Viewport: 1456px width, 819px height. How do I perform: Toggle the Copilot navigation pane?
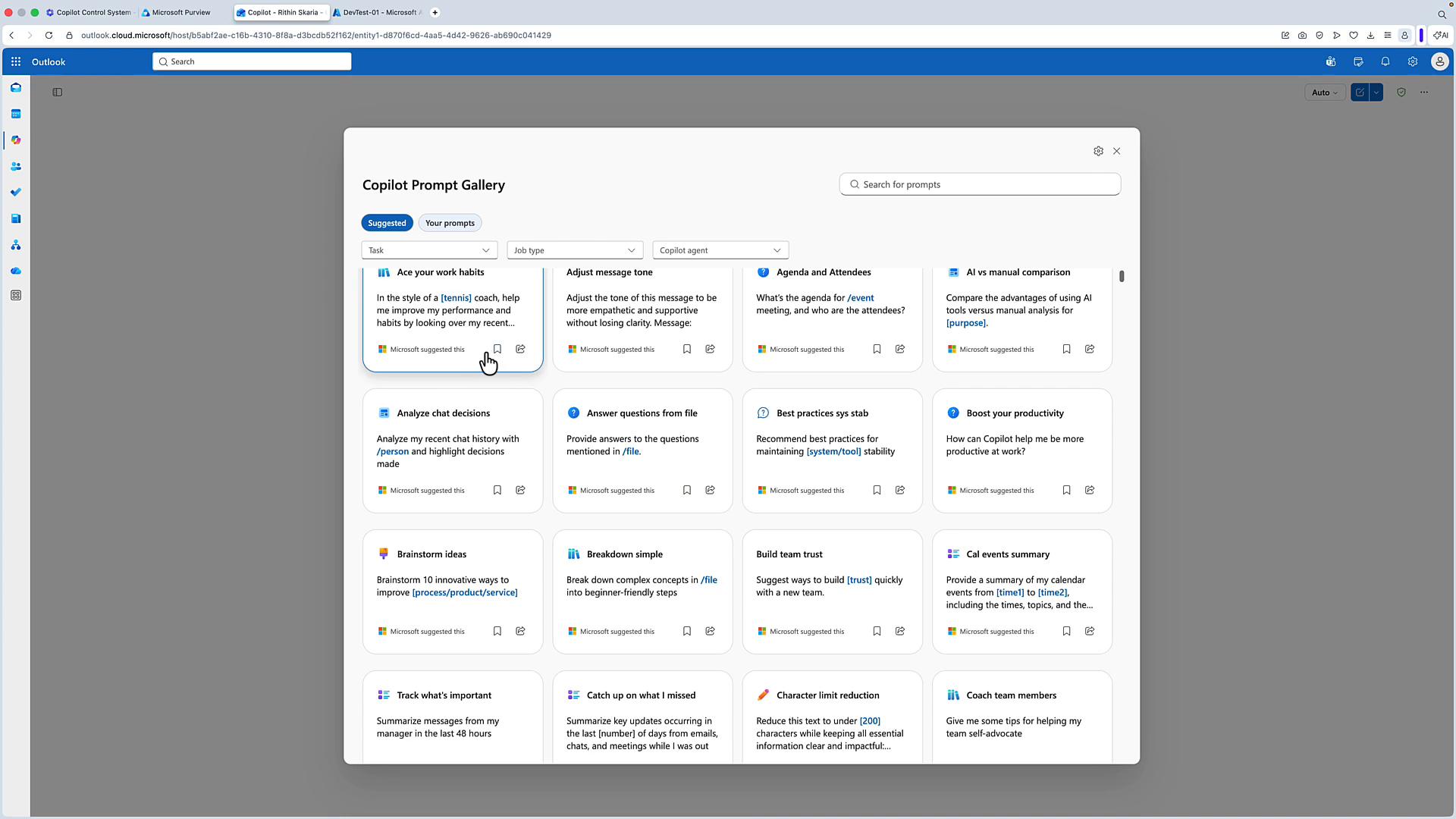point(57,93)
